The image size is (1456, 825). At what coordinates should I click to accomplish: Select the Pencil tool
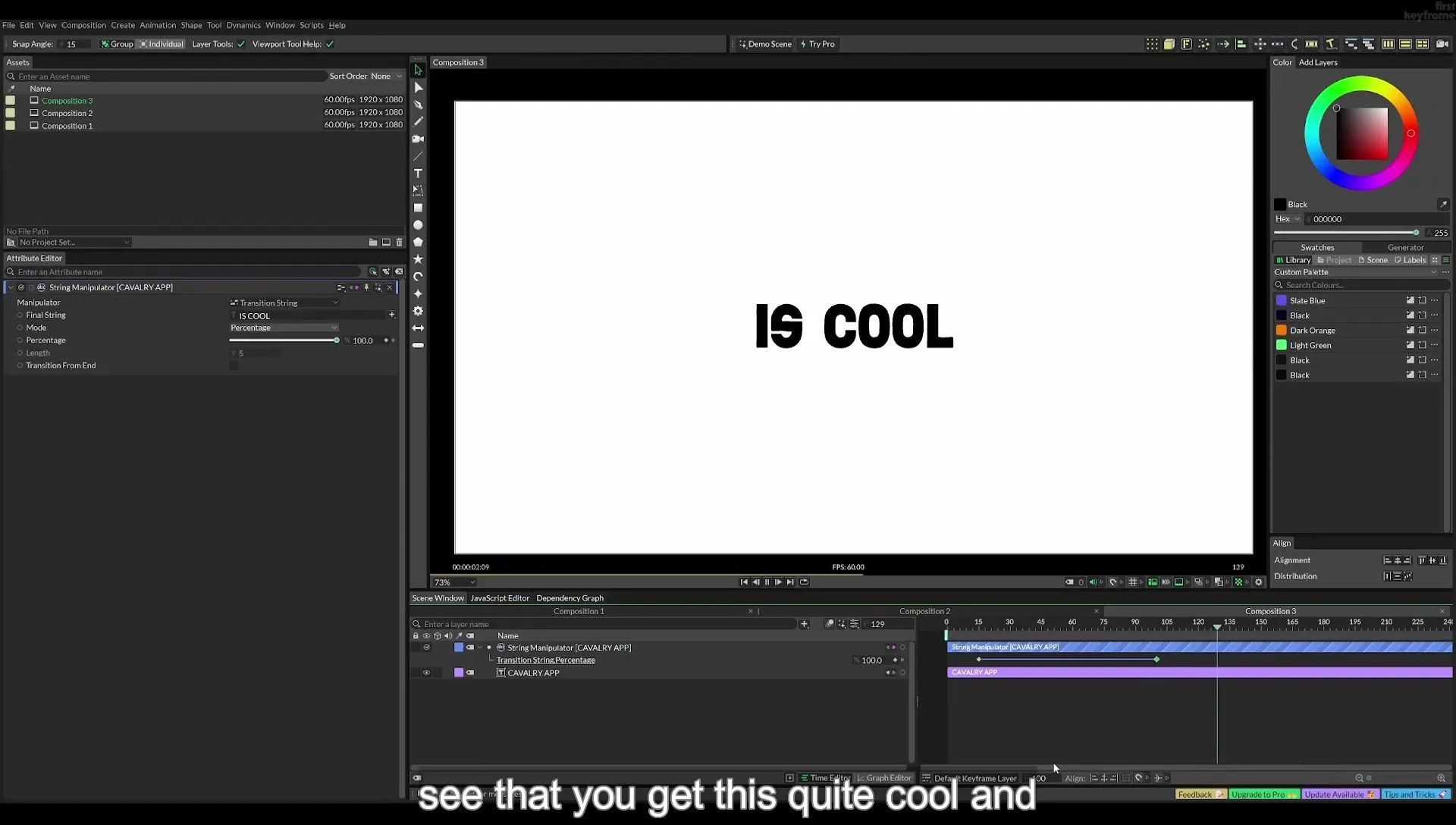[418, 121]
